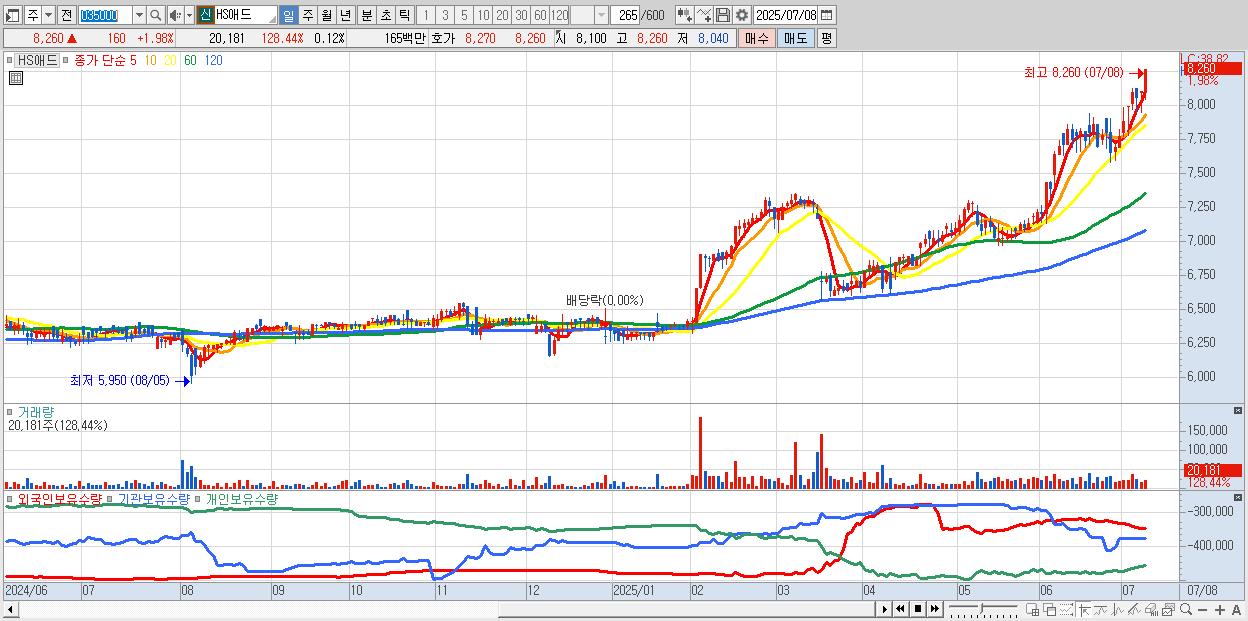Click the search magnifier next to stock code
The width and height of the screenshot is (1248, 621).
156,15
